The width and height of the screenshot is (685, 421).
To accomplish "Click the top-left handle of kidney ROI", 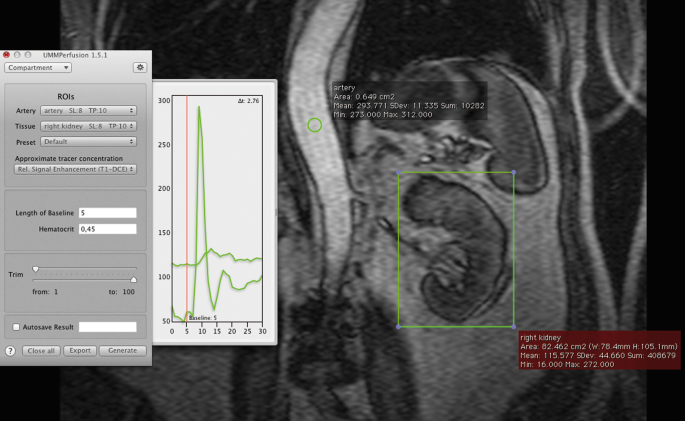I will coord(399,172).
